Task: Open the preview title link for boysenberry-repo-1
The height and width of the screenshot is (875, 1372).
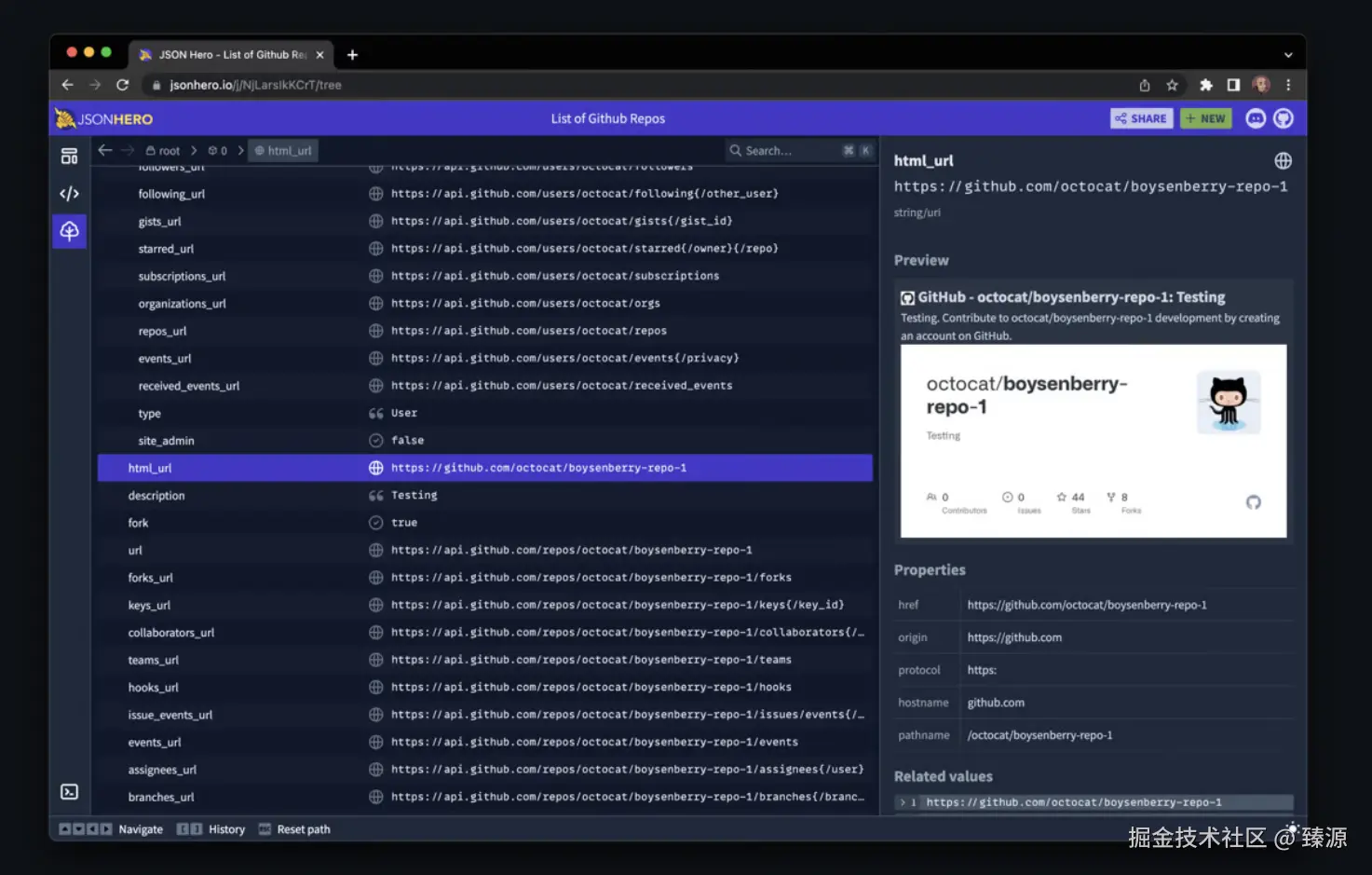Action: tap(1071, 297)
